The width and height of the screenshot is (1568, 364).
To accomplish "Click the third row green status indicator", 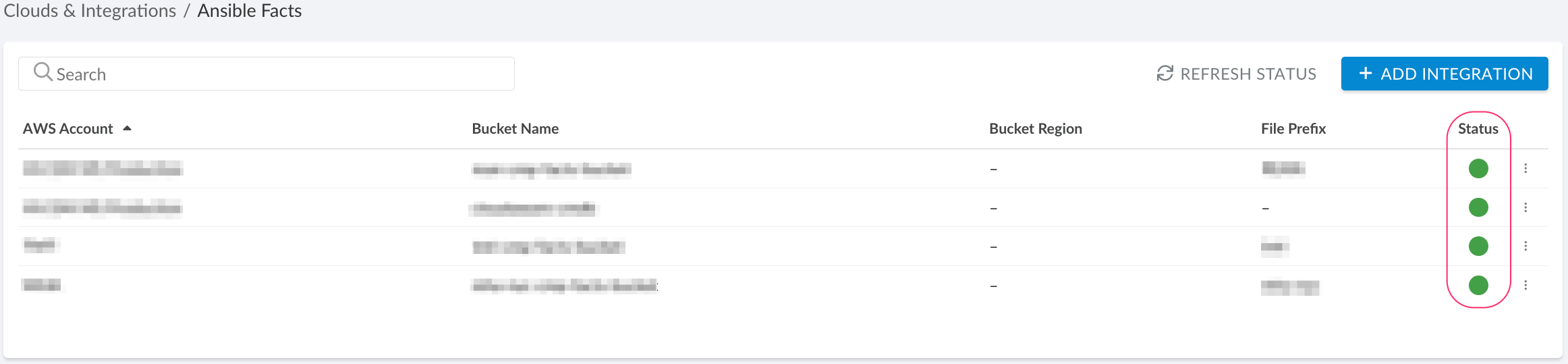I will pos(1478,246).
